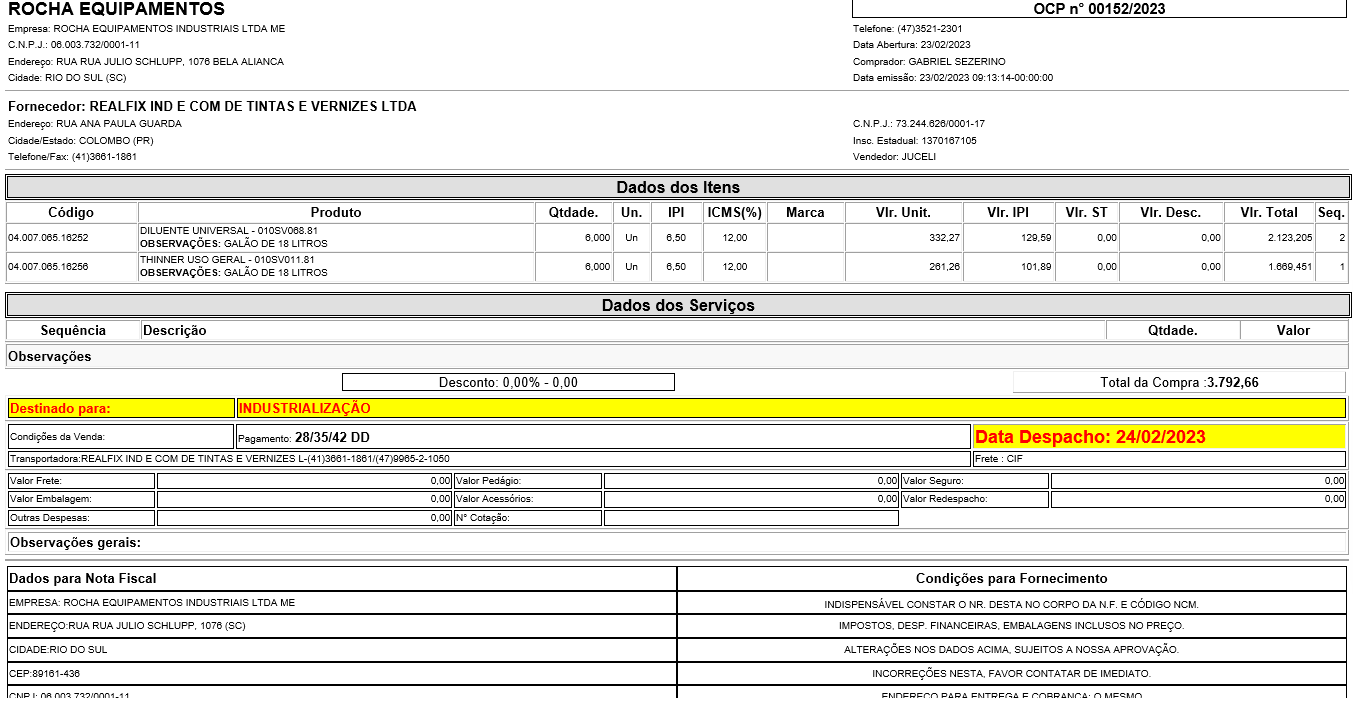1353x701 pixels.
Task: Click the Código column header
Action: [71, 212]
